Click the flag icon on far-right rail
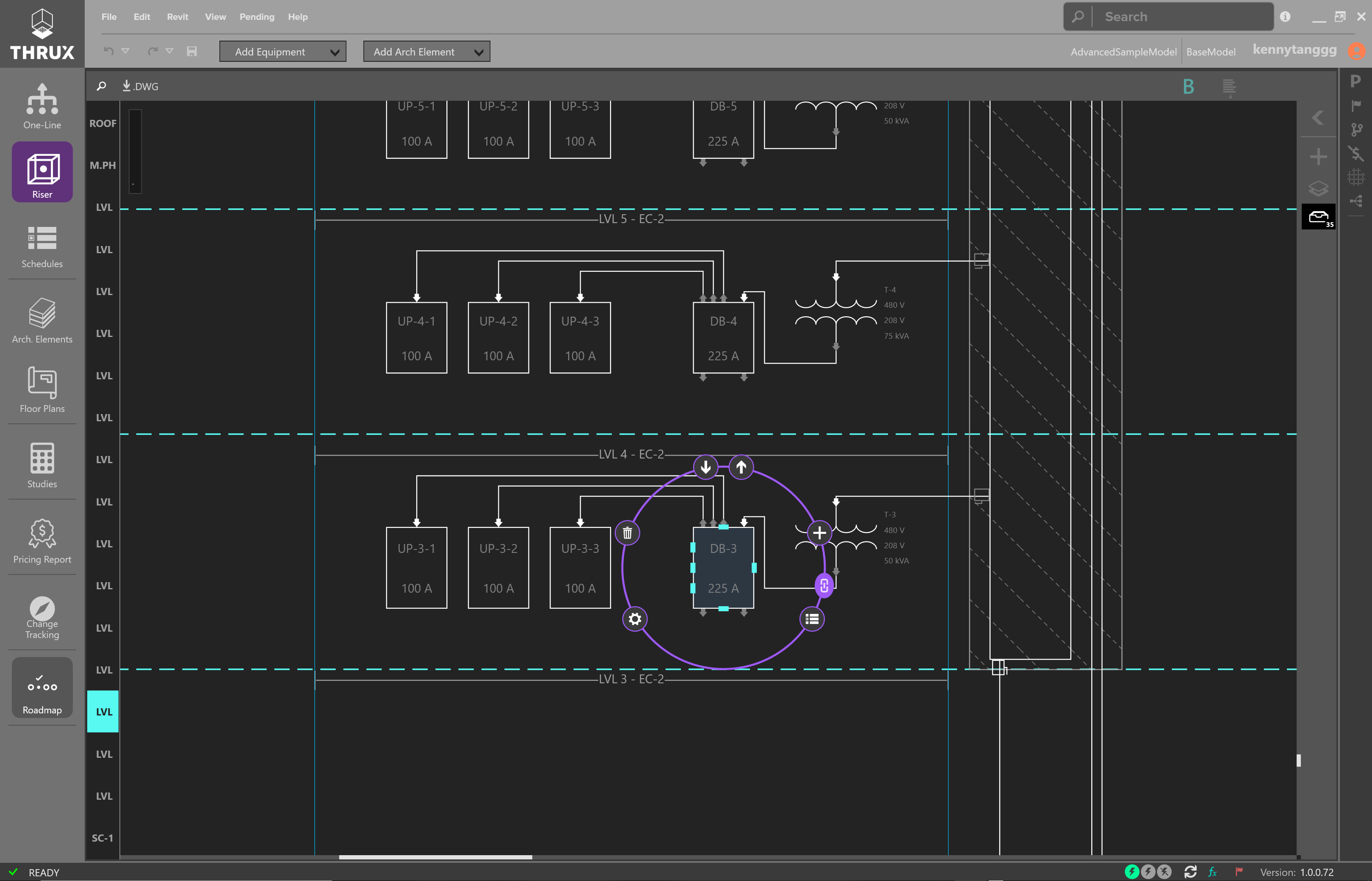 click(1356, 106)
